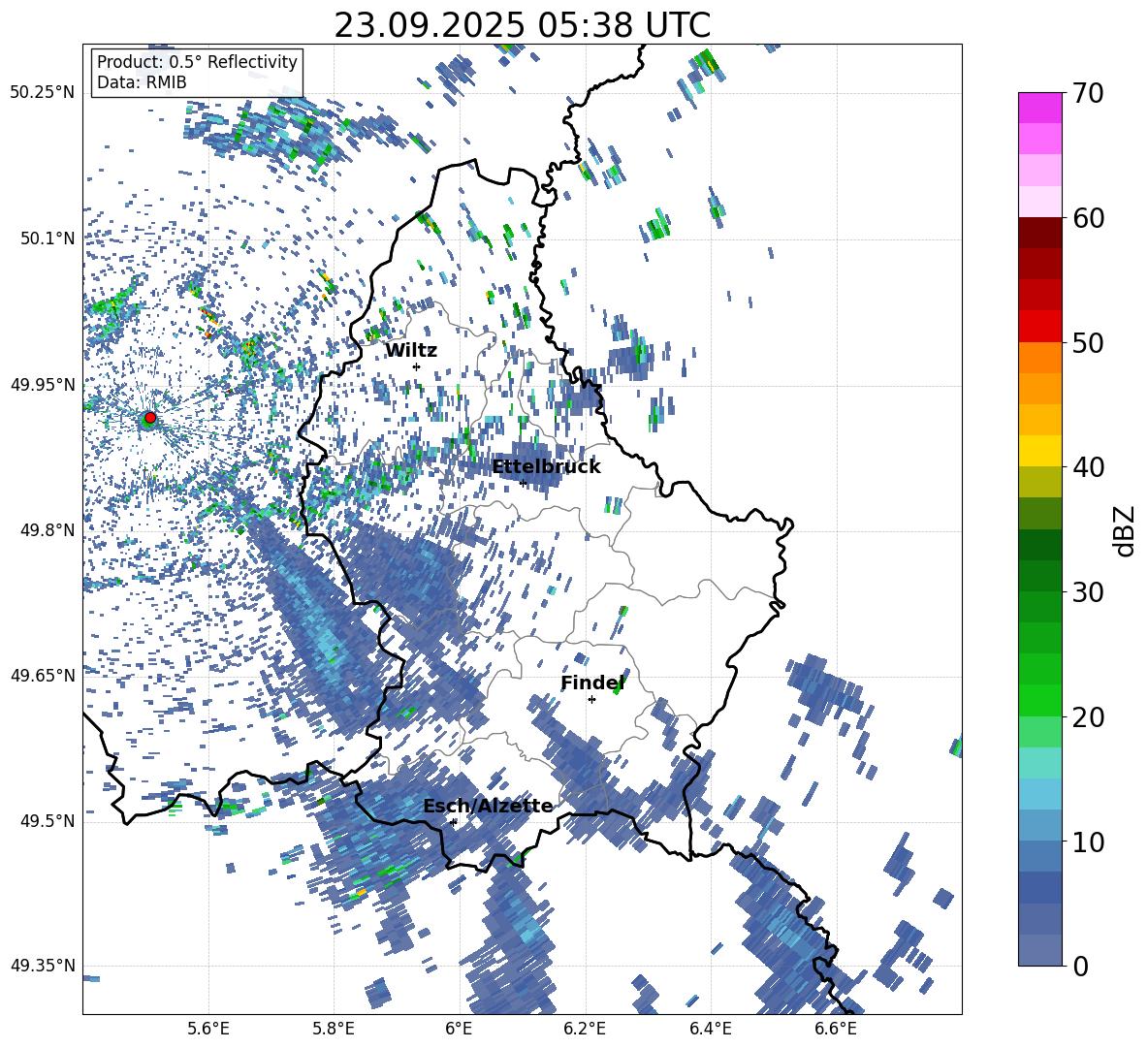The width and height of the screenshot is (1148, 1048).
Task: Click the 5.8°E longitude label
Action: [334, 1029]
